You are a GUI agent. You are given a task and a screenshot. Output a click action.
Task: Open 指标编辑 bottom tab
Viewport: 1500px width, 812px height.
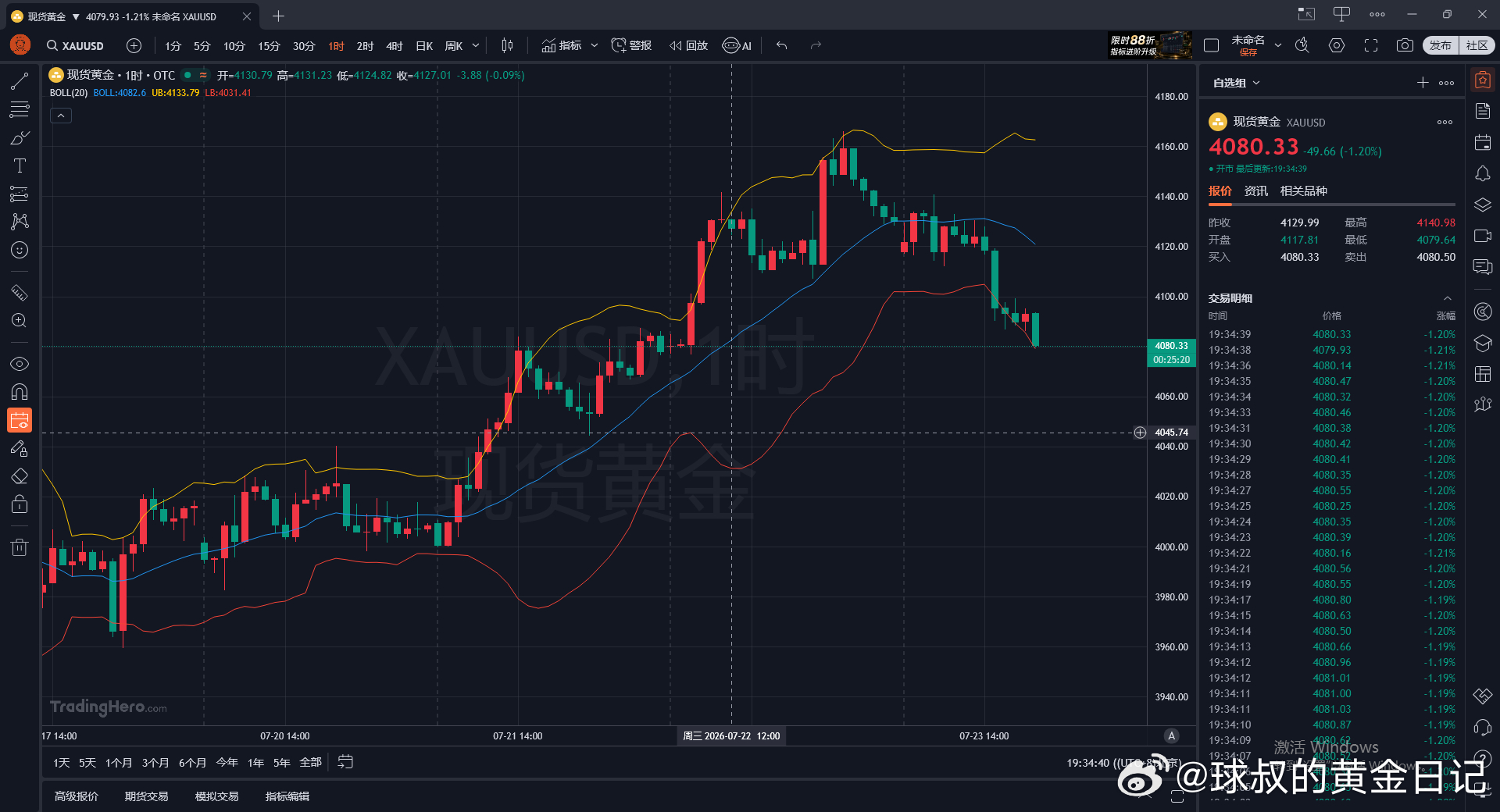tap(287, 796)
